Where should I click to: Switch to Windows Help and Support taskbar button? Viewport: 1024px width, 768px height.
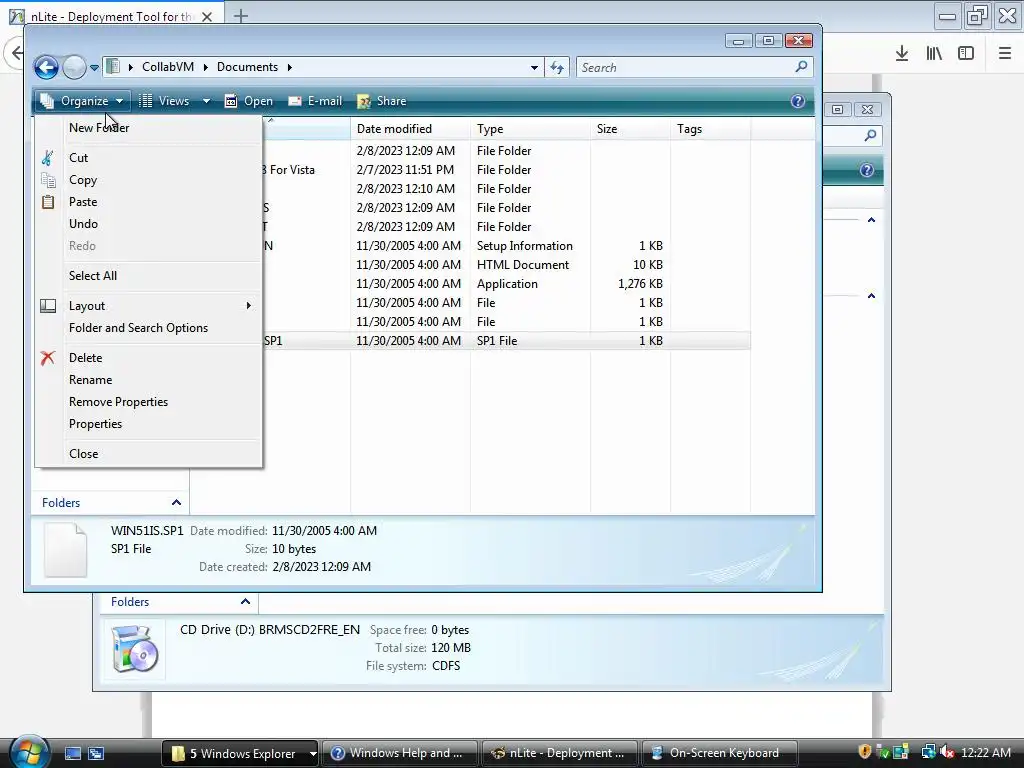click(x=401, y=754)
